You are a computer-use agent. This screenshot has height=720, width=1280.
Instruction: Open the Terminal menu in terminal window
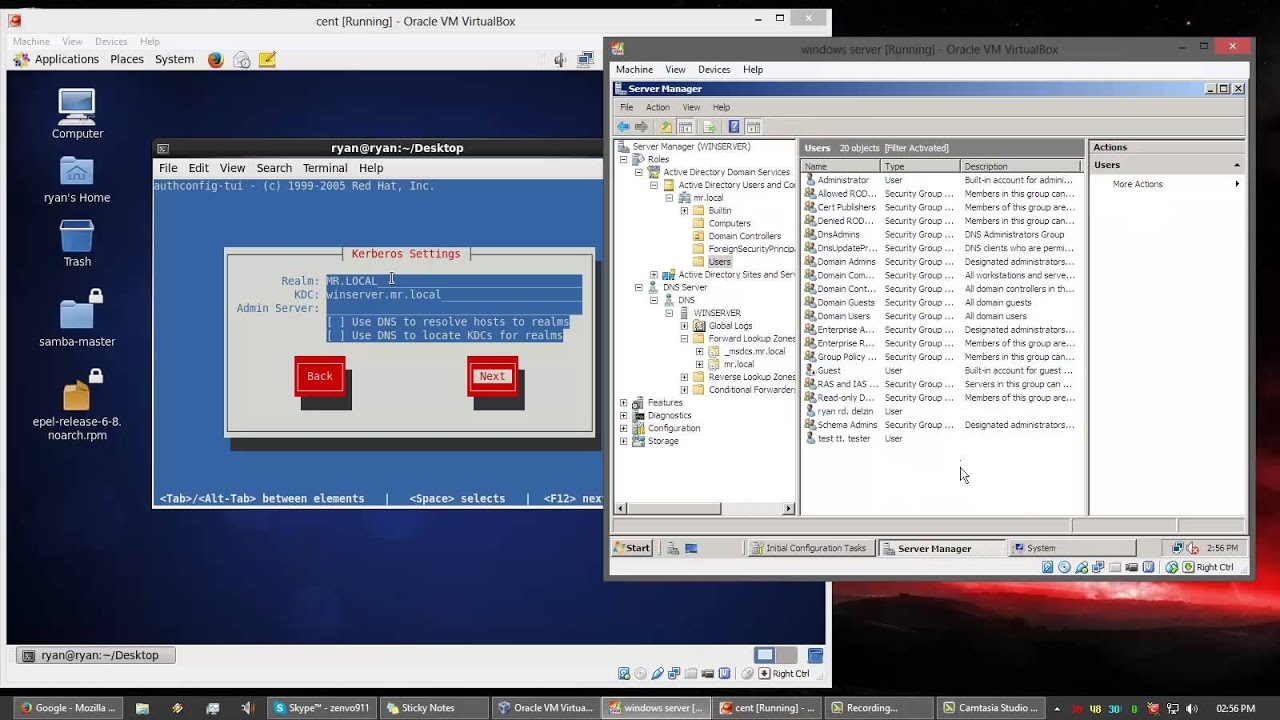click(x=325, y=168)
